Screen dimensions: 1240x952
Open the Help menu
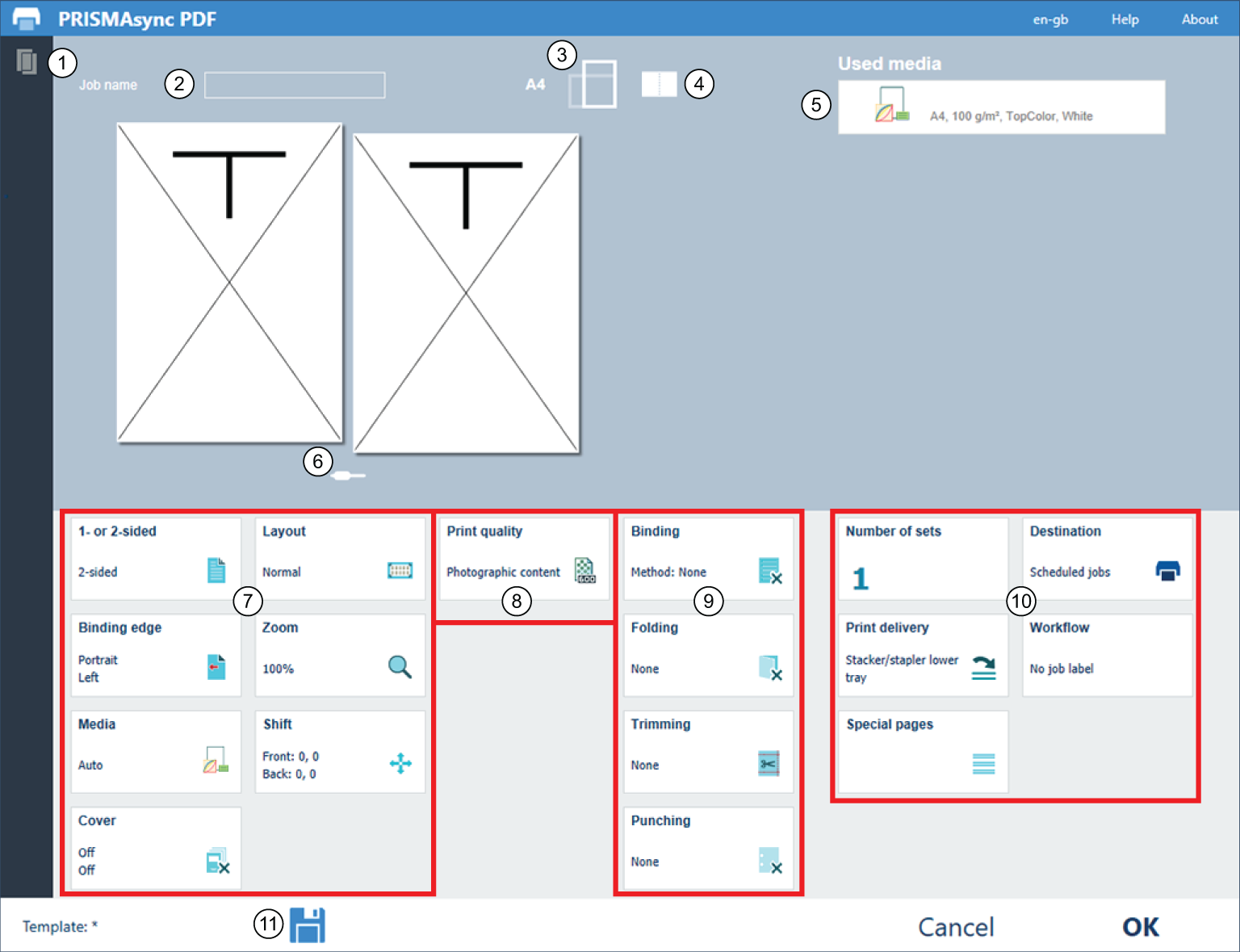(1125, 19)
